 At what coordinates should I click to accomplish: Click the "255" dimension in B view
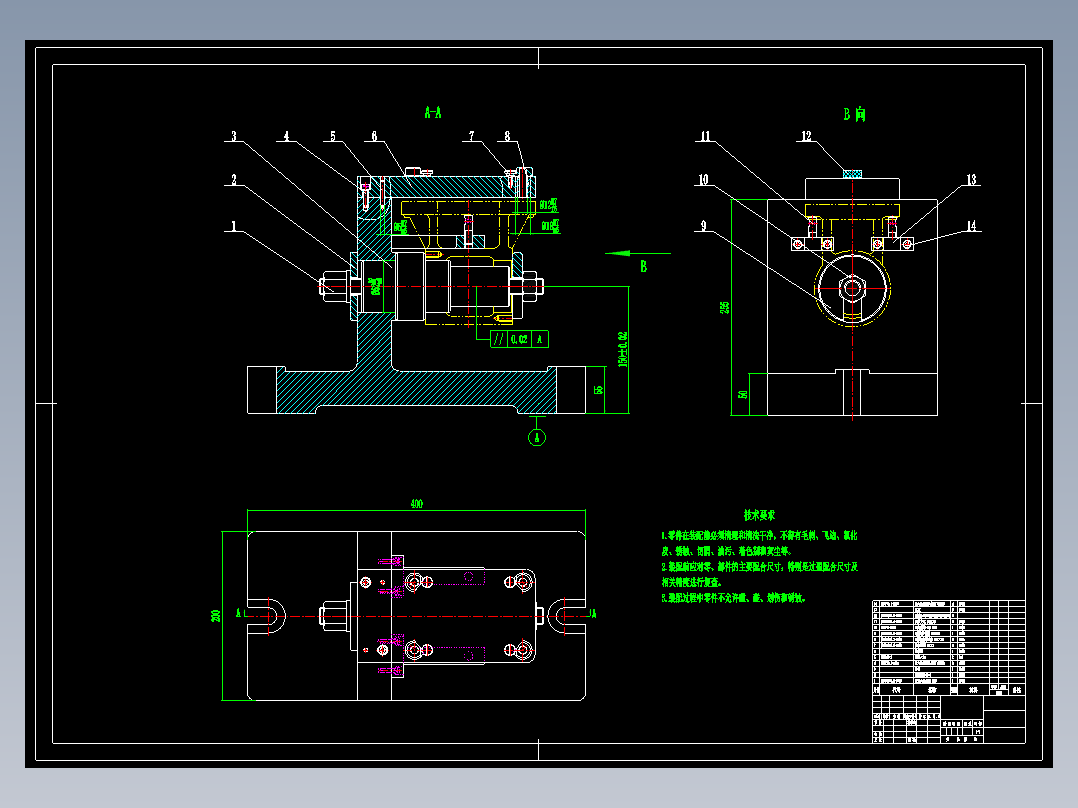[725, 307]
